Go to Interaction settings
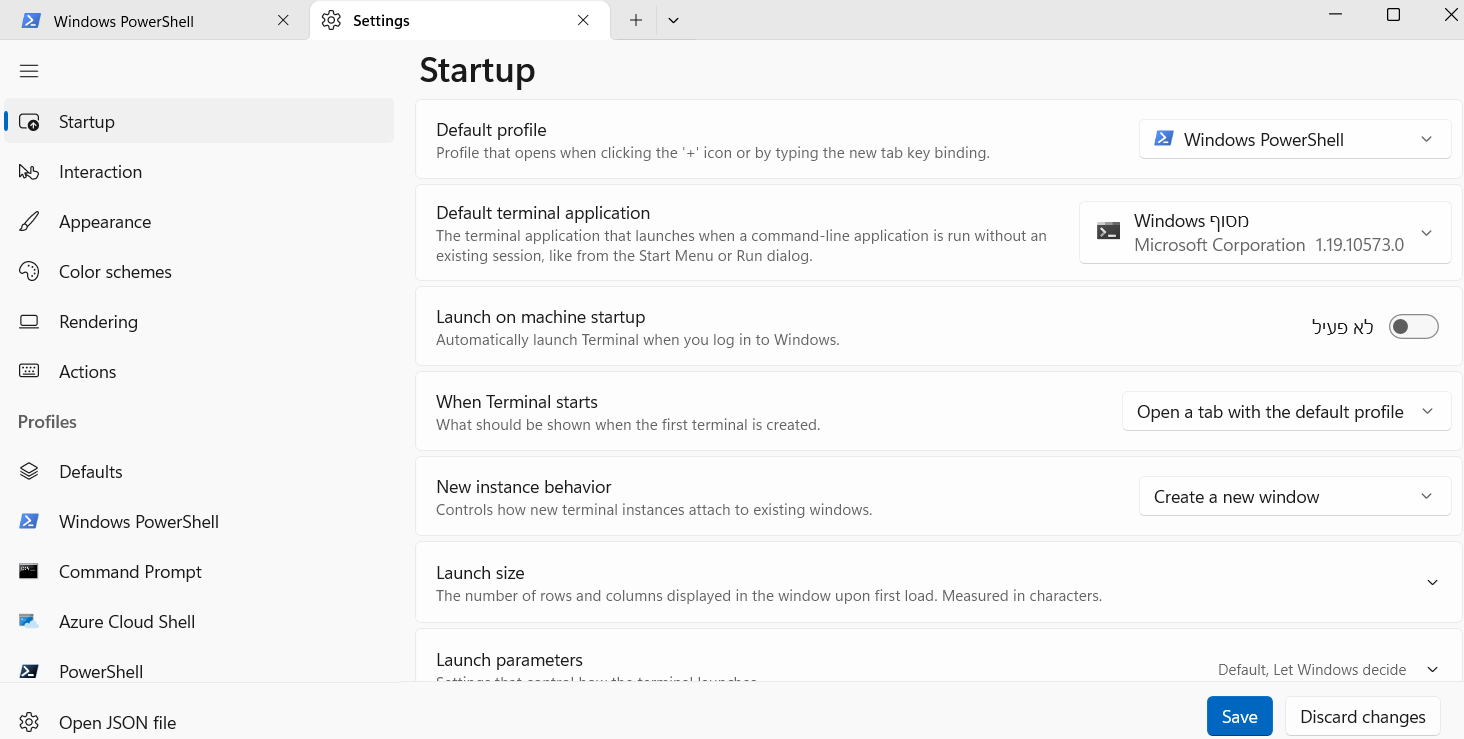The width and height of the screenshot is (1464, 739). [199, 172]
